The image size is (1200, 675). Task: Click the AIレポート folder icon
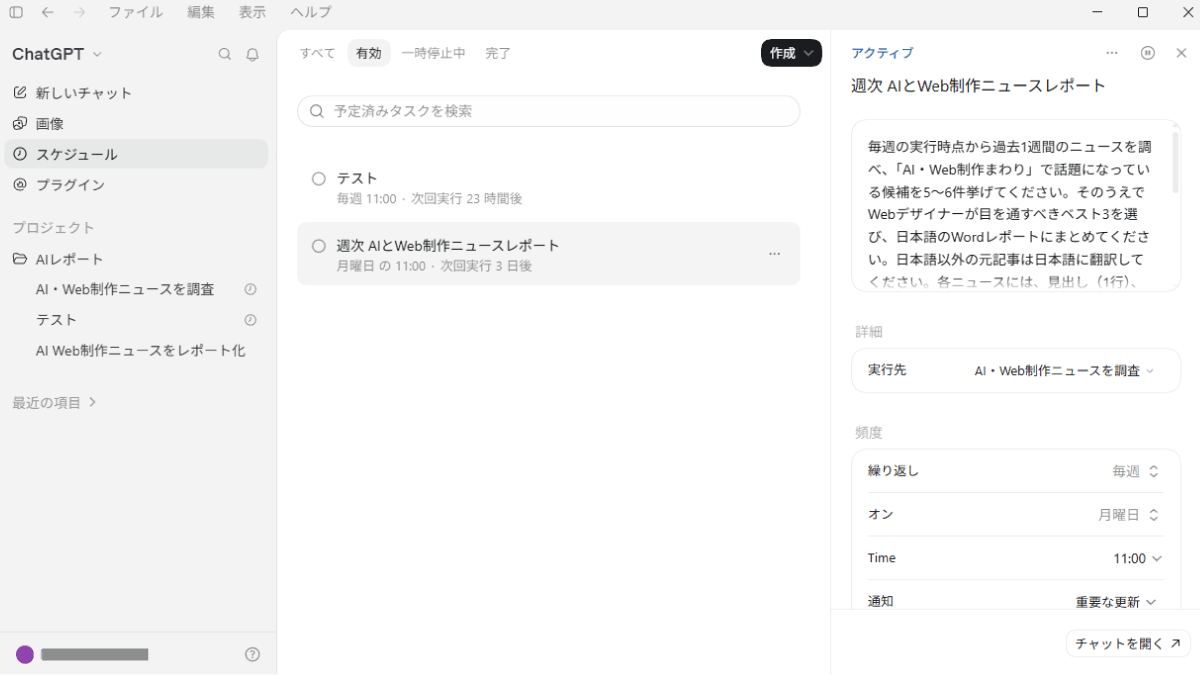20,259
